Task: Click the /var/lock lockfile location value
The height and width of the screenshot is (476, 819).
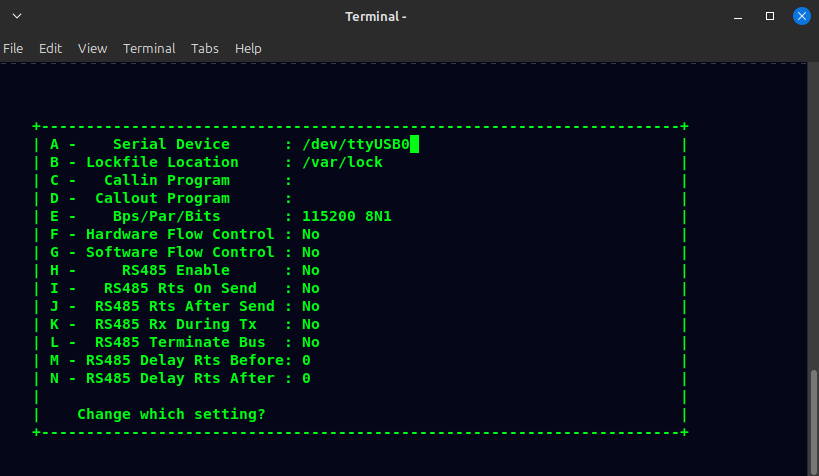Action: [x=342, y=163]
